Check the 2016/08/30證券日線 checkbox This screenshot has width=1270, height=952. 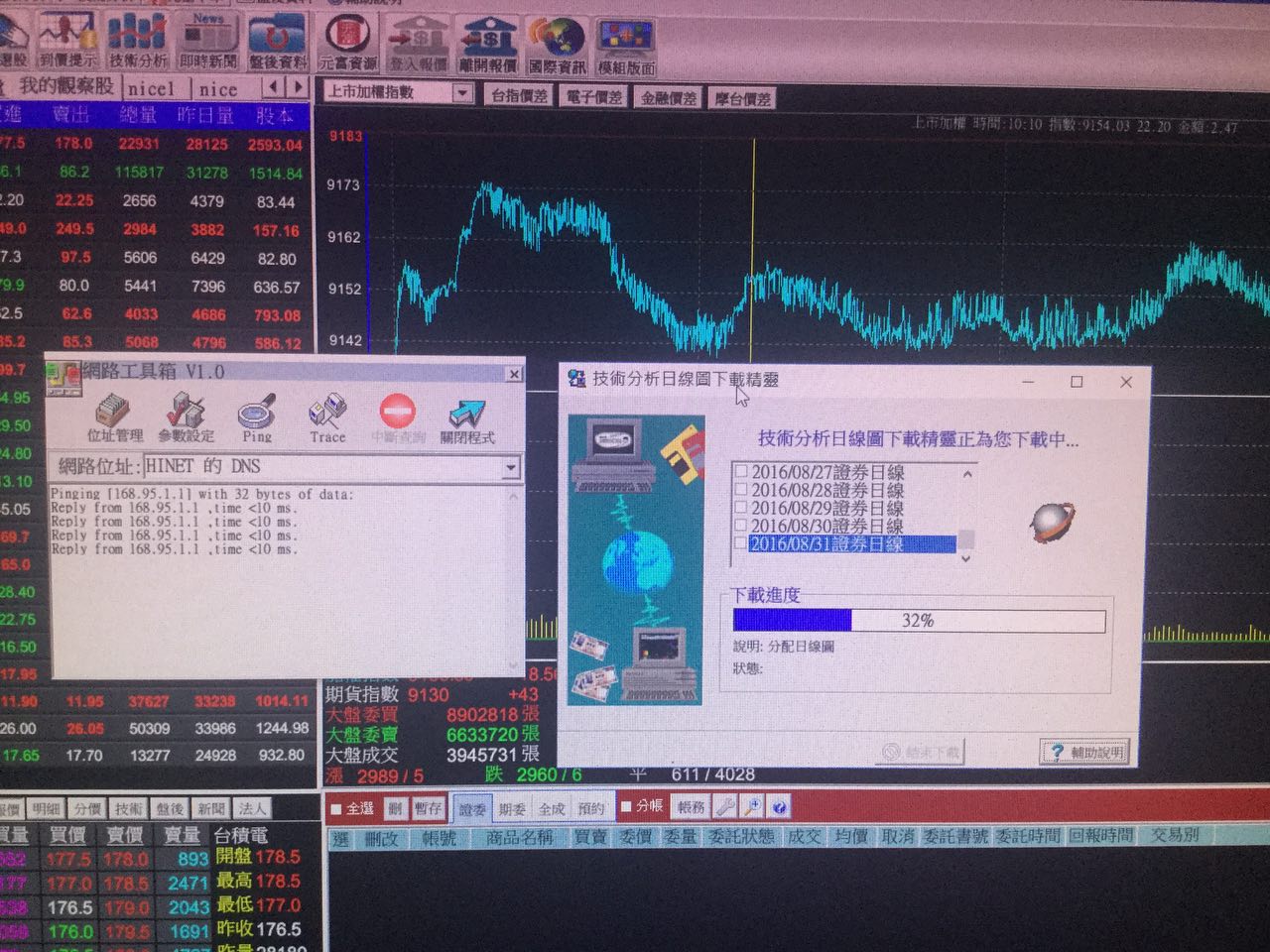point(740,525)
